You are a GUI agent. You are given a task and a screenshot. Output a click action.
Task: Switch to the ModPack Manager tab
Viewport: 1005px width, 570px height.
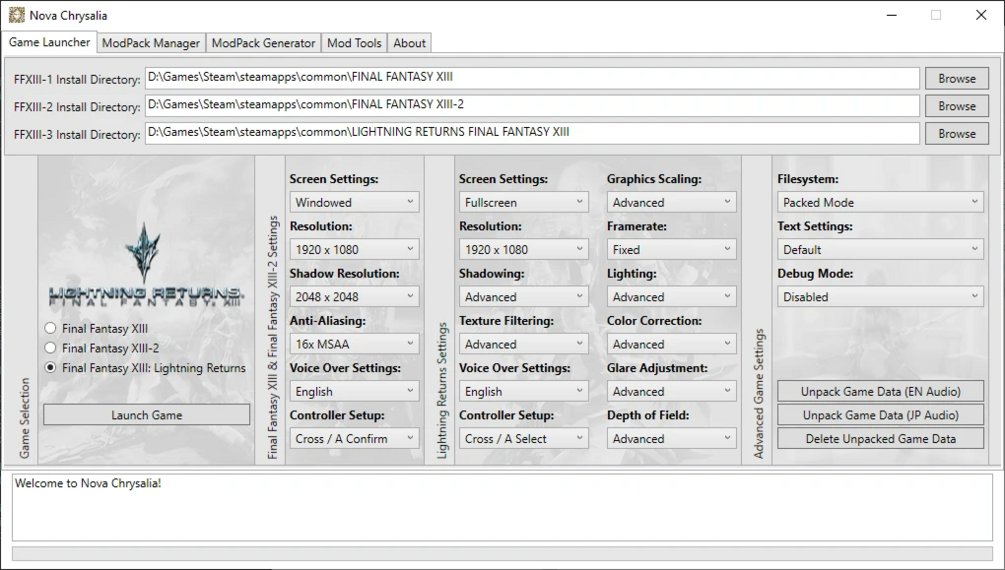click(x=151, y=43)
